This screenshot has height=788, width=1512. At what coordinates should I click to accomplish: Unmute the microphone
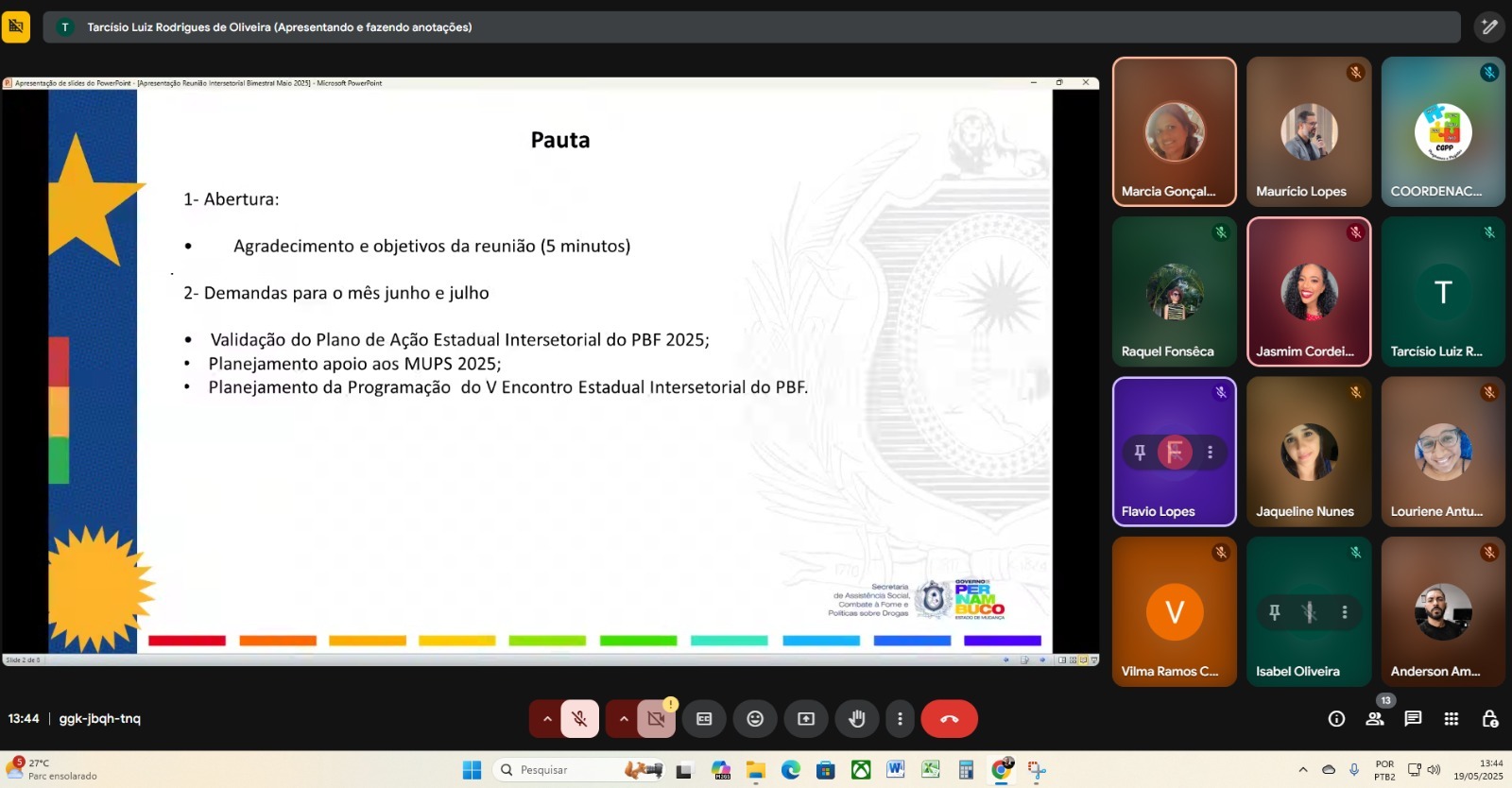tap(579, 719)
